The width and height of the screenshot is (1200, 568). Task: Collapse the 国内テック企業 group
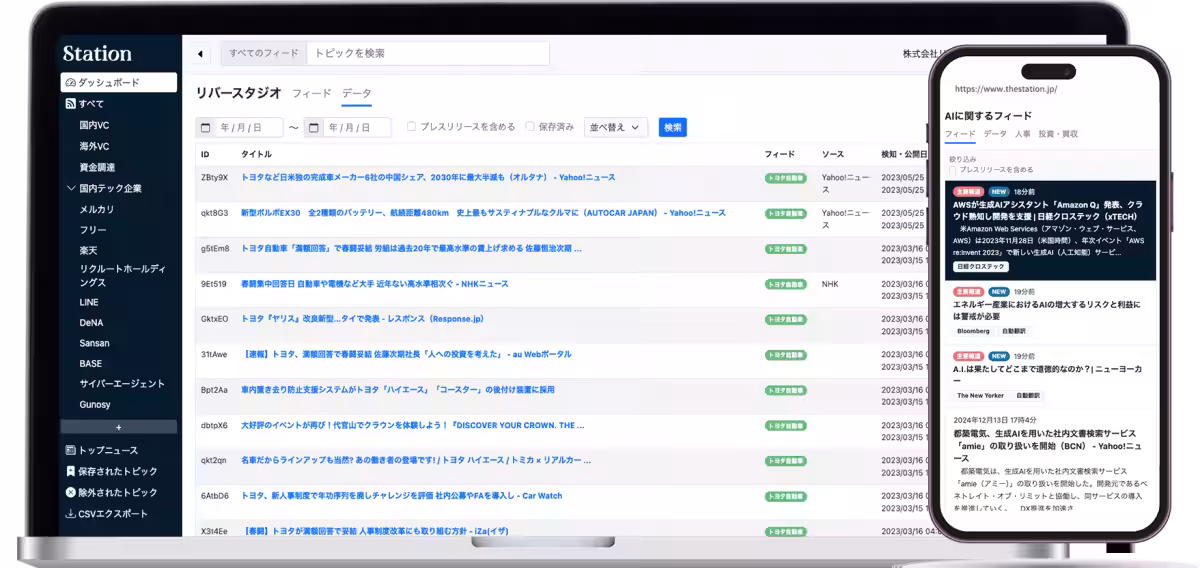[x=71, y=188]
